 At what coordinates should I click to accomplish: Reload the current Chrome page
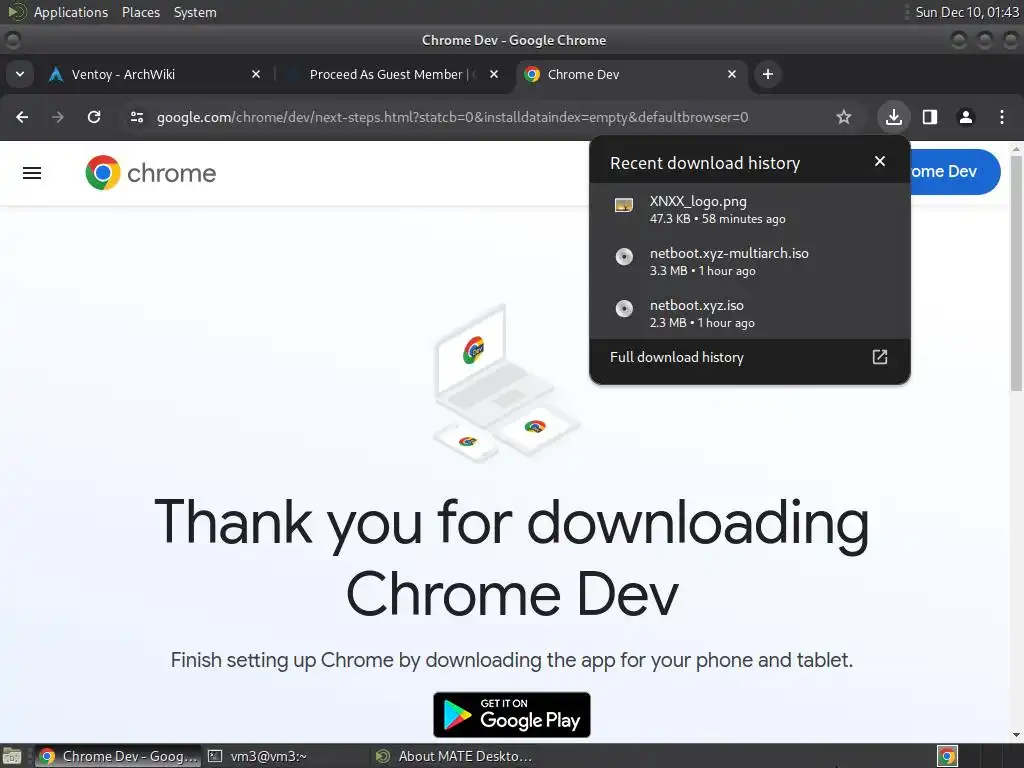click(x=94, y=117)
